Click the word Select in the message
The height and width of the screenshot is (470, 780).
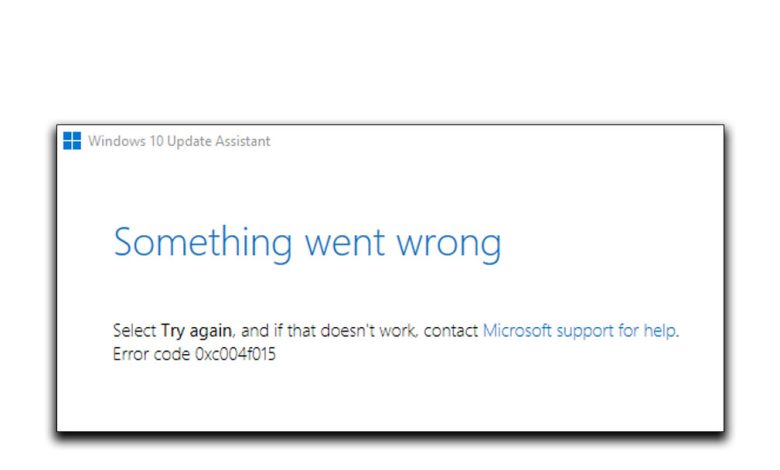pyautogui.click(x=134, y=330)
